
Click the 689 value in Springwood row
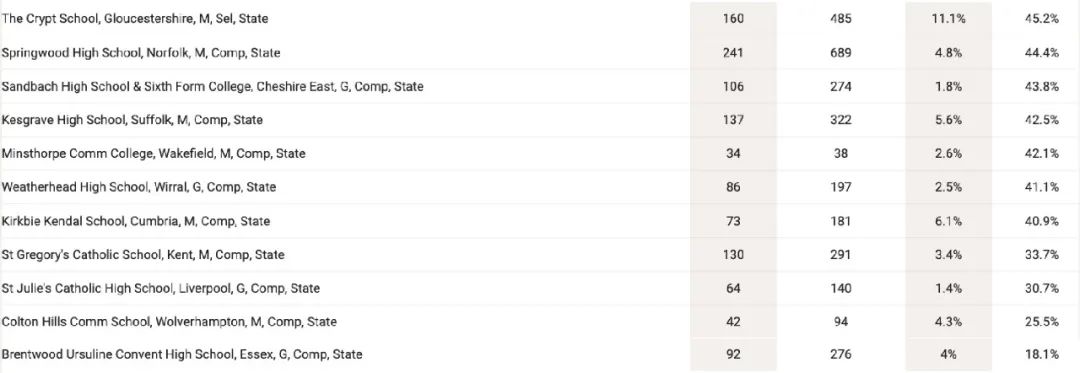841,52
